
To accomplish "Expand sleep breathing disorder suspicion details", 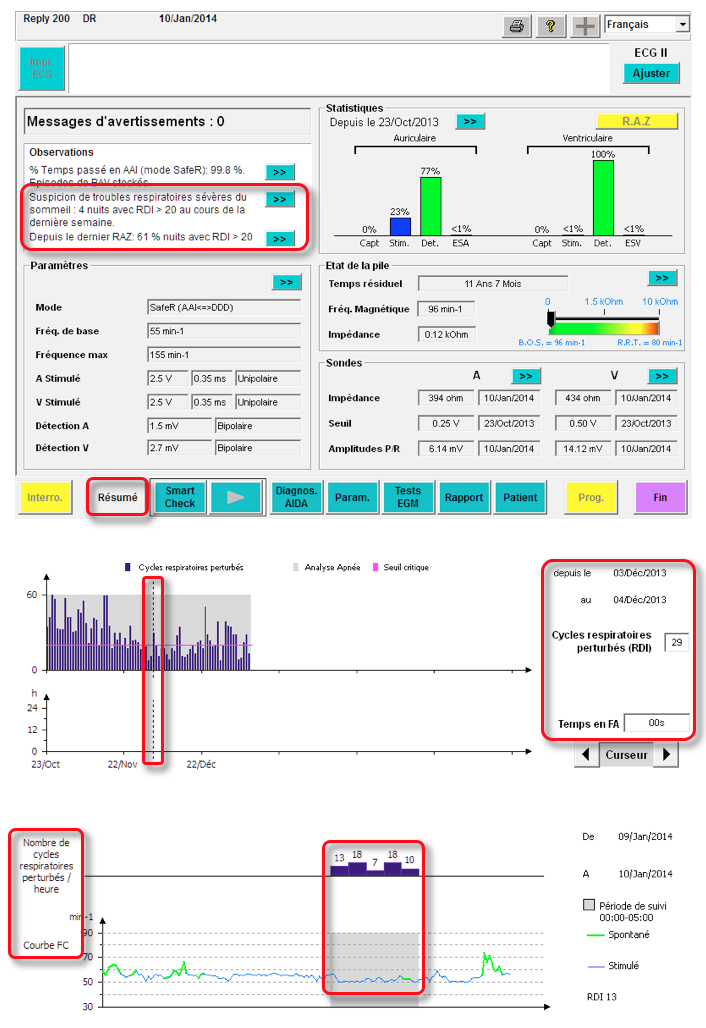I will pos(280,199).
